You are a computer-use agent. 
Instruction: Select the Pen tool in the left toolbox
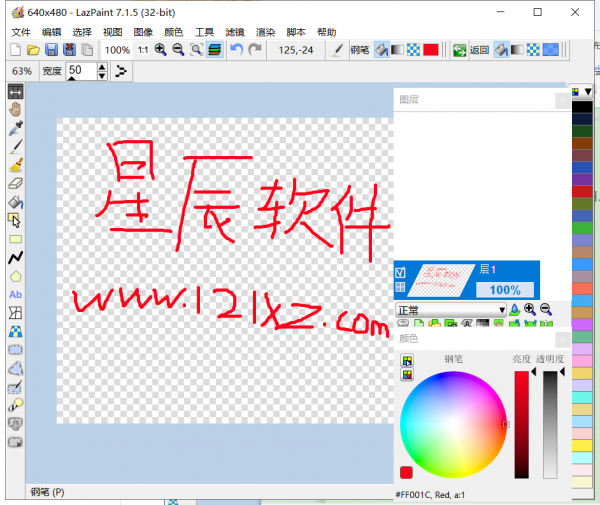point(15,147)
